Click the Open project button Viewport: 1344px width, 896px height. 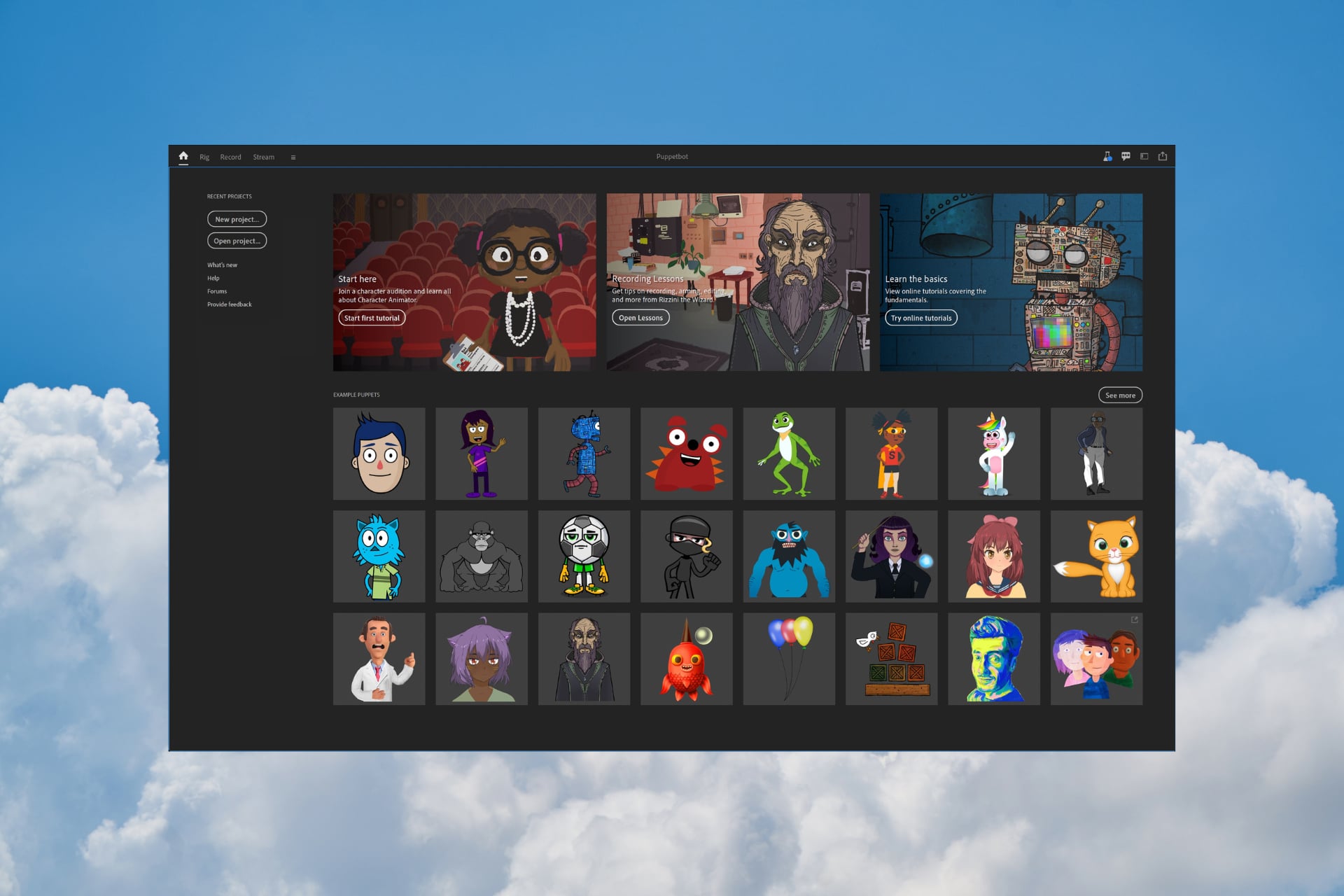pos(237,241)
